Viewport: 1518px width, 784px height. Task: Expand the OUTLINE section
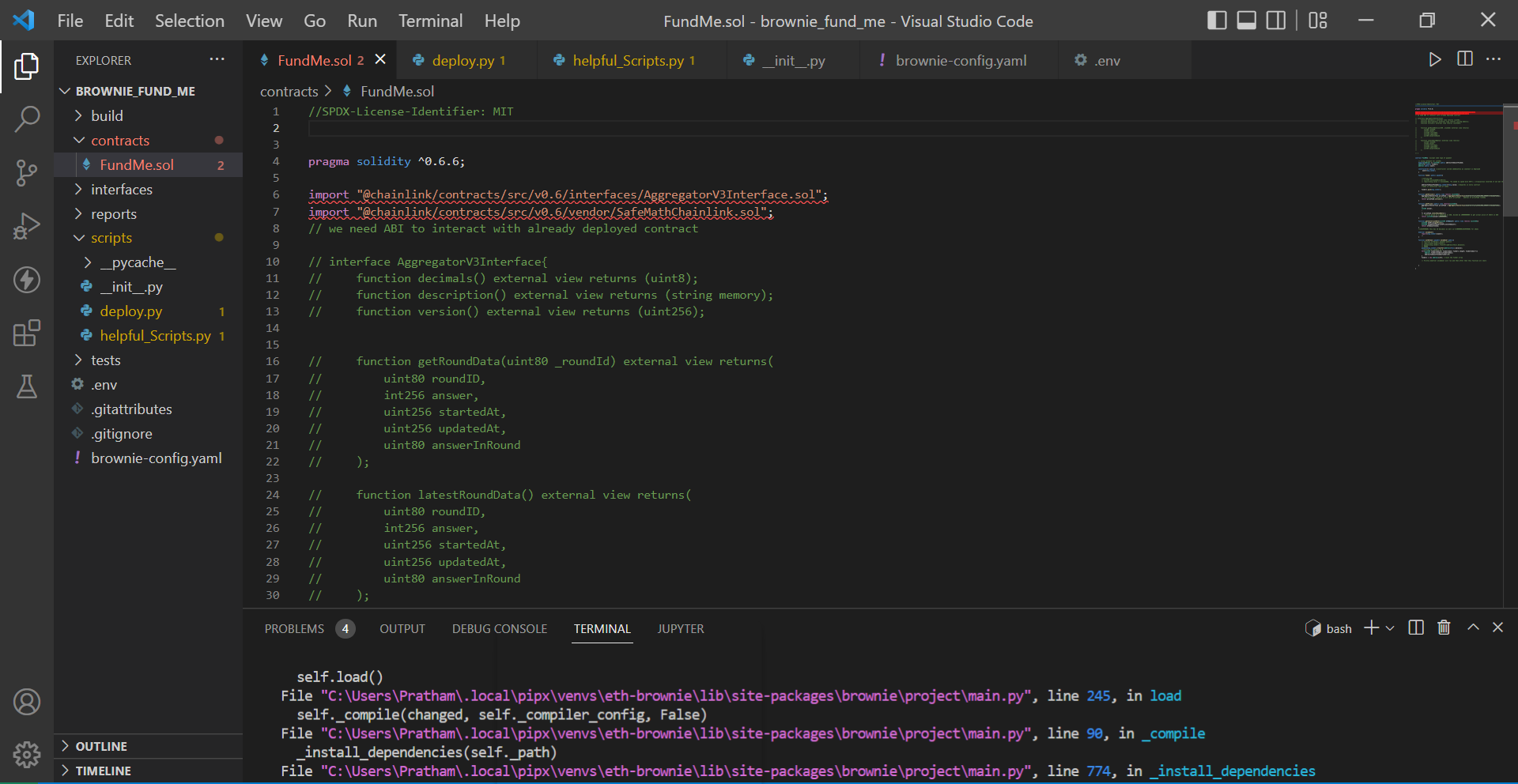(x=101, y=746)
